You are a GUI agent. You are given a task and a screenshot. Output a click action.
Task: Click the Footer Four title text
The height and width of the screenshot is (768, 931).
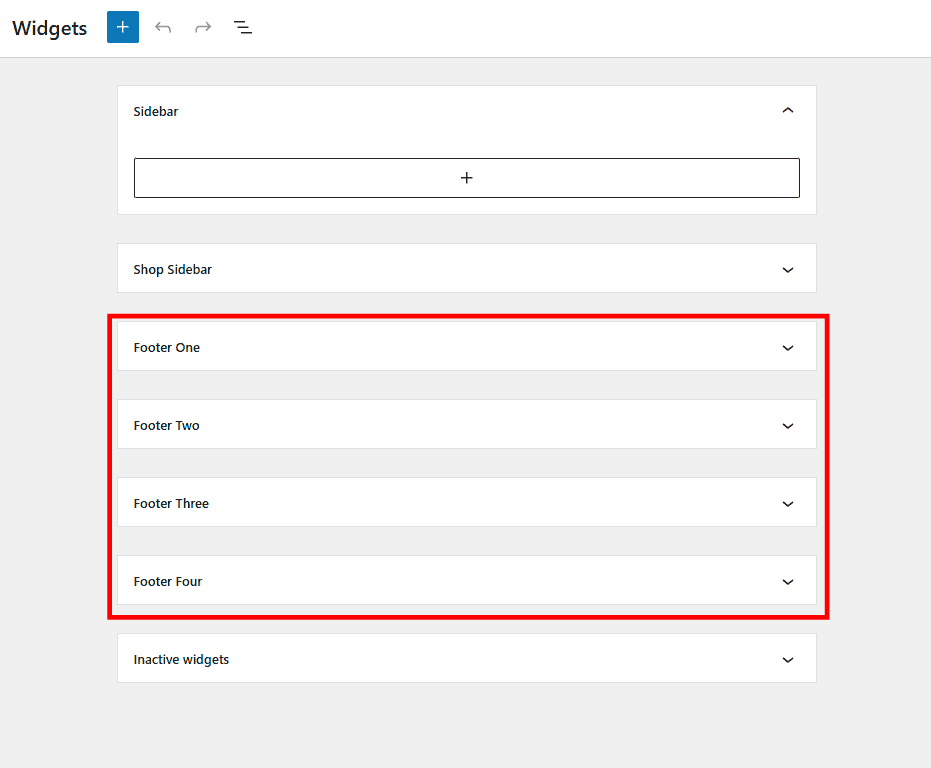[x=168, y=581]
